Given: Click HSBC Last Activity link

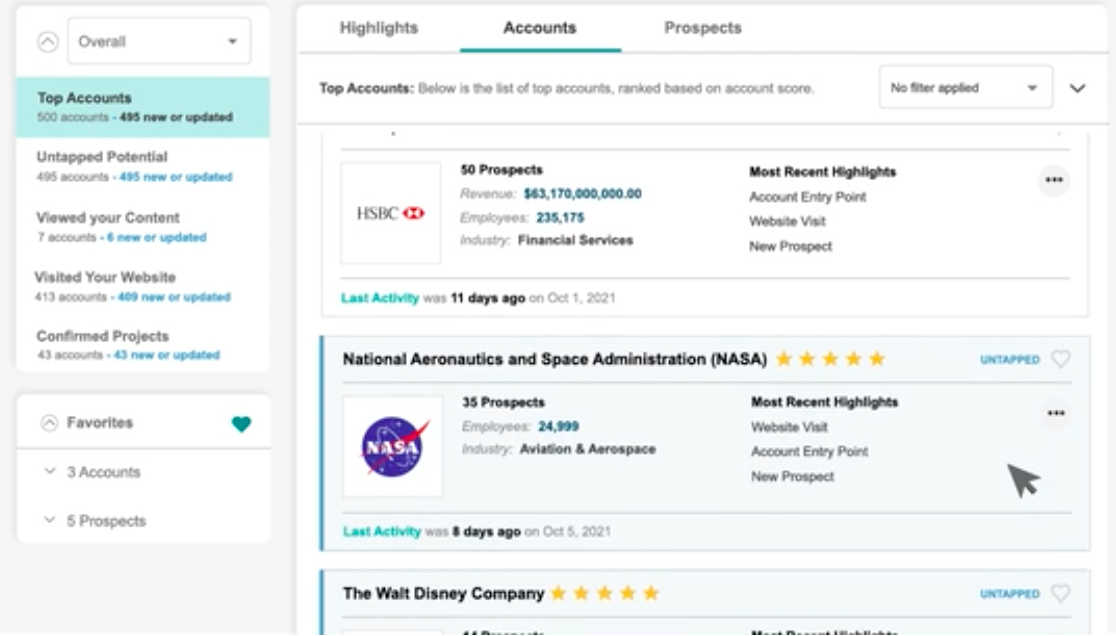Looking at the screenshot, I should pos(379,298).
